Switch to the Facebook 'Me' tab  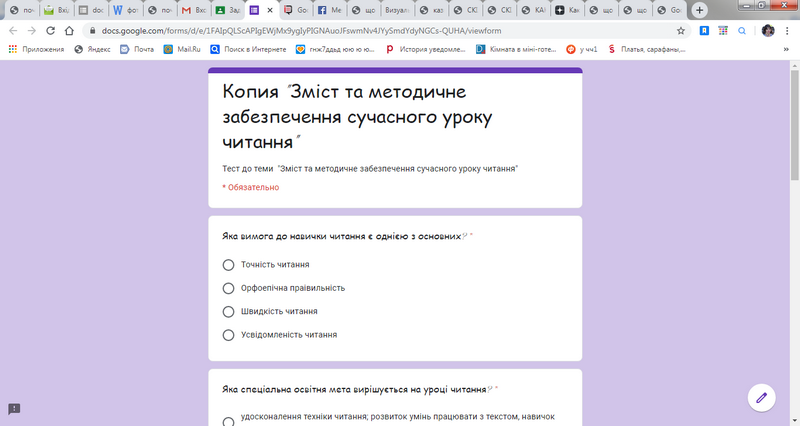pyautogui.click(x=330, y=10)
